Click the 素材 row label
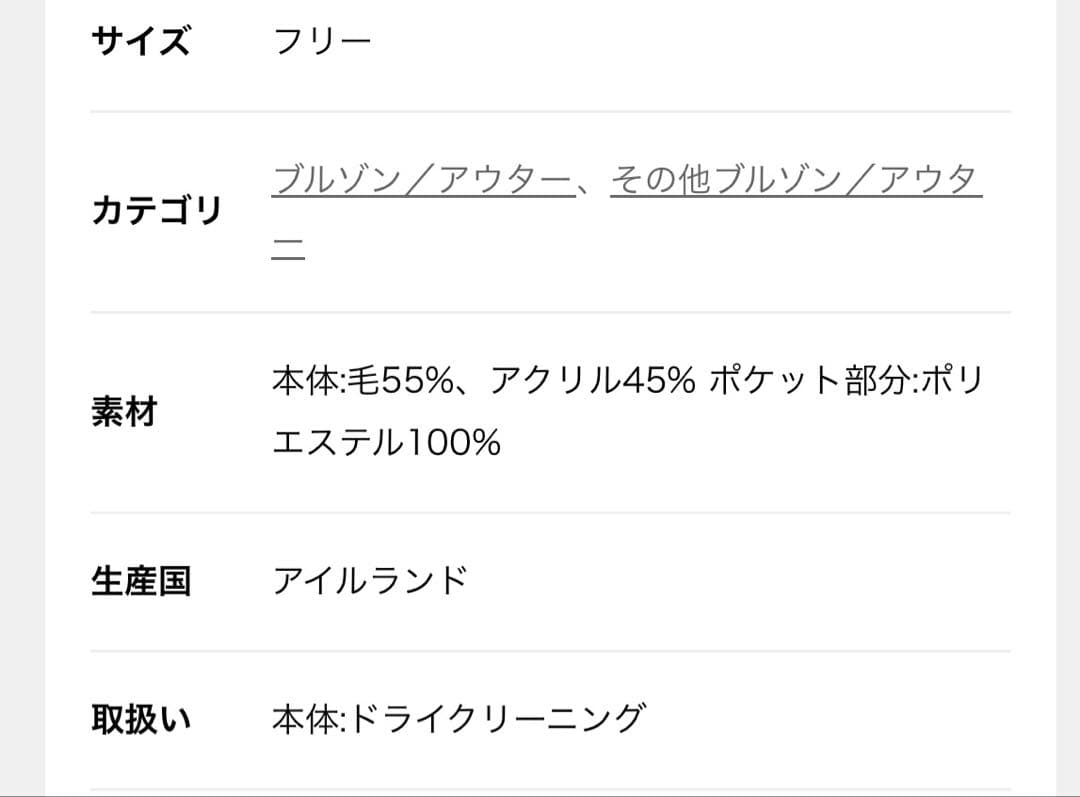 (x=124, y=411)
